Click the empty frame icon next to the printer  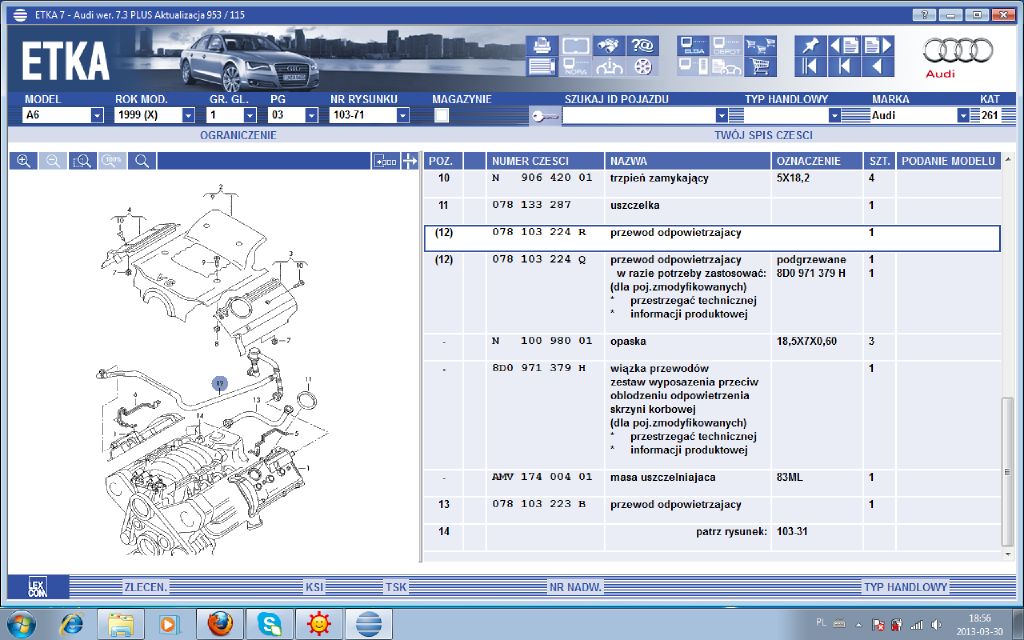pyautogui.click(x=575, y=46)
